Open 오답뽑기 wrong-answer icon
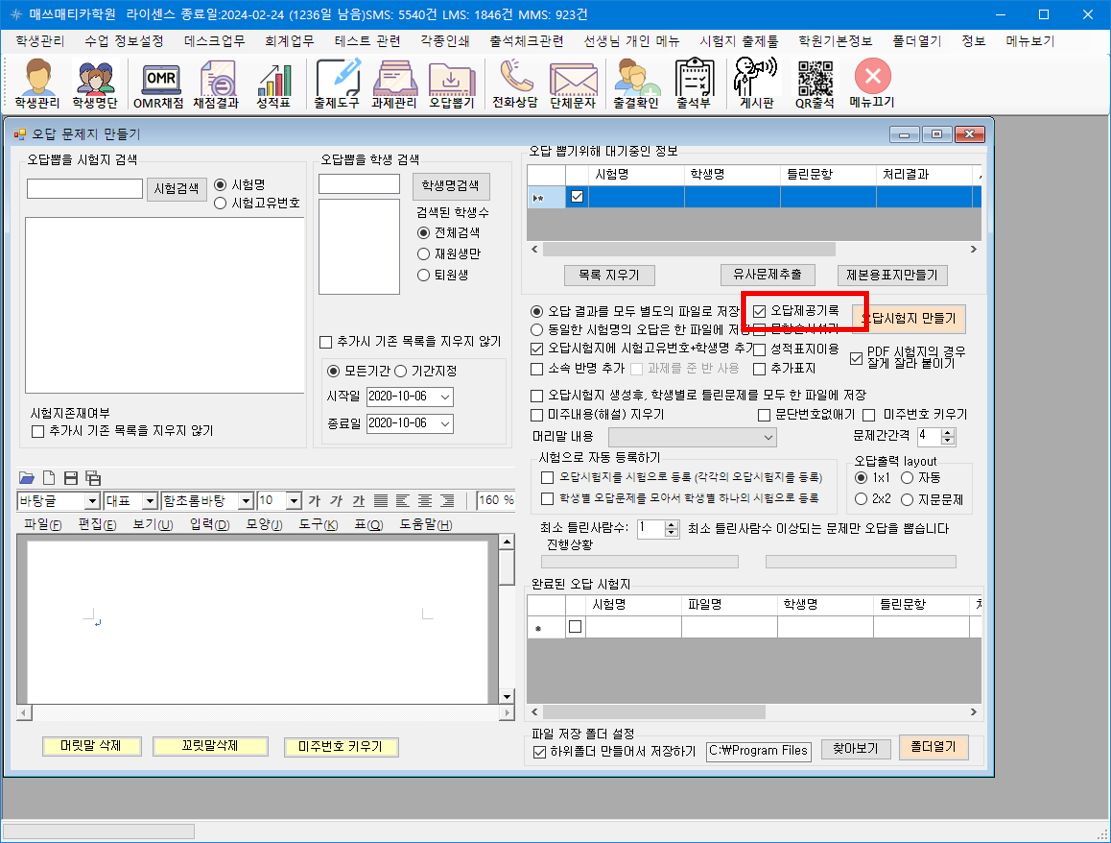Screen dimensions: 1111x843 point(451,84)
